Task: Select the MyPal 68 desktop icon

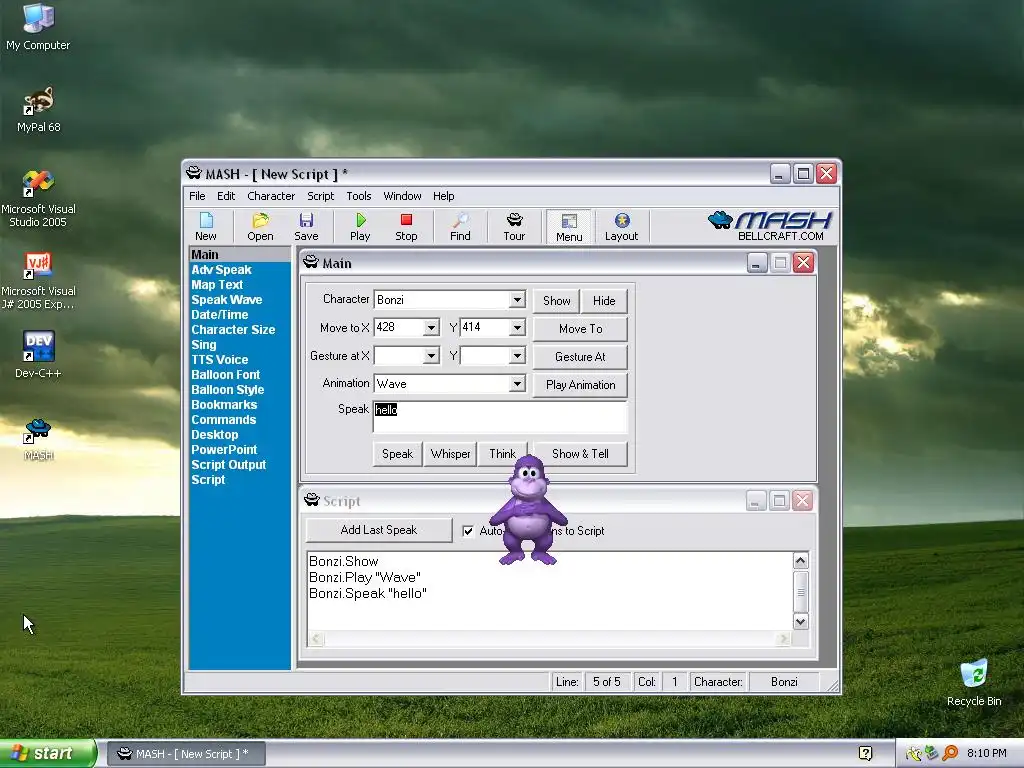Action: [x=39, y=110]
